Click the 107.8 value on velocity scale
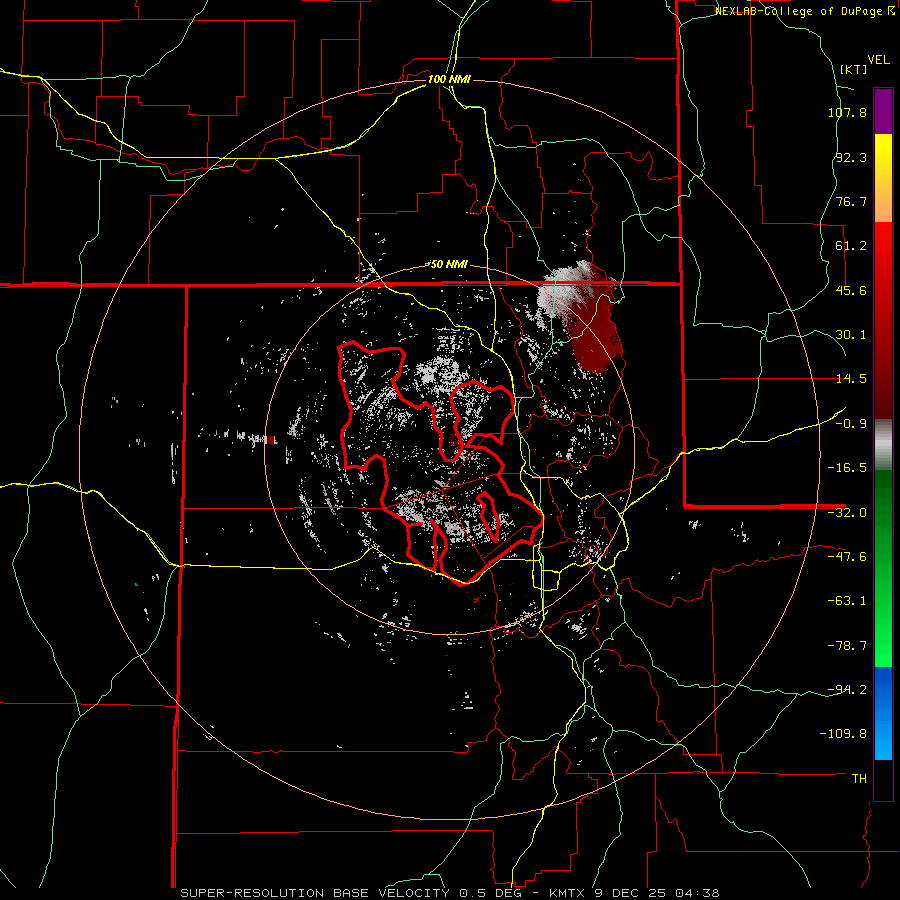 tap(847, 112)
